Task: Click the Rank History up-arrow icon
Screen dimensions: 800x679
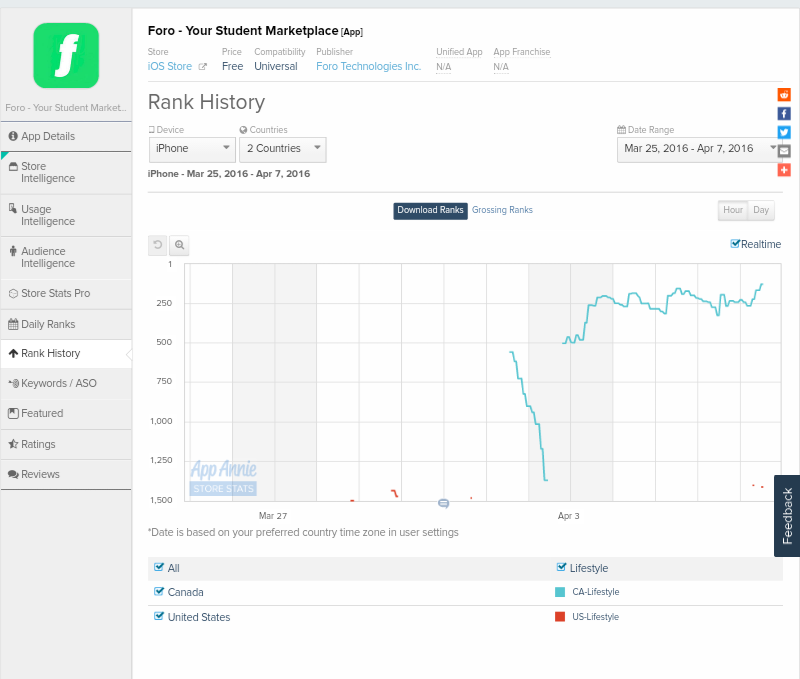Action: click(13, 353)
